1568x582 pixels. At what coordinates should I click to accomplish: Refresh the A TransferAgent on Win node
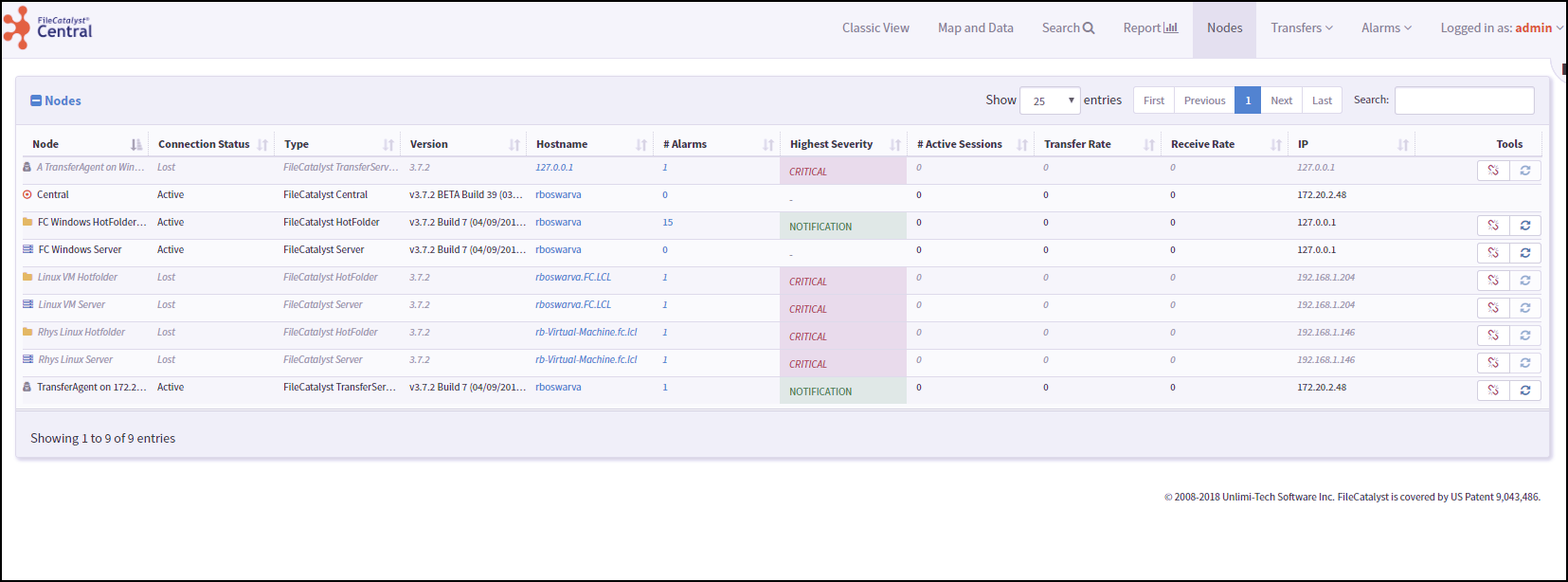tap(1525, 171)
